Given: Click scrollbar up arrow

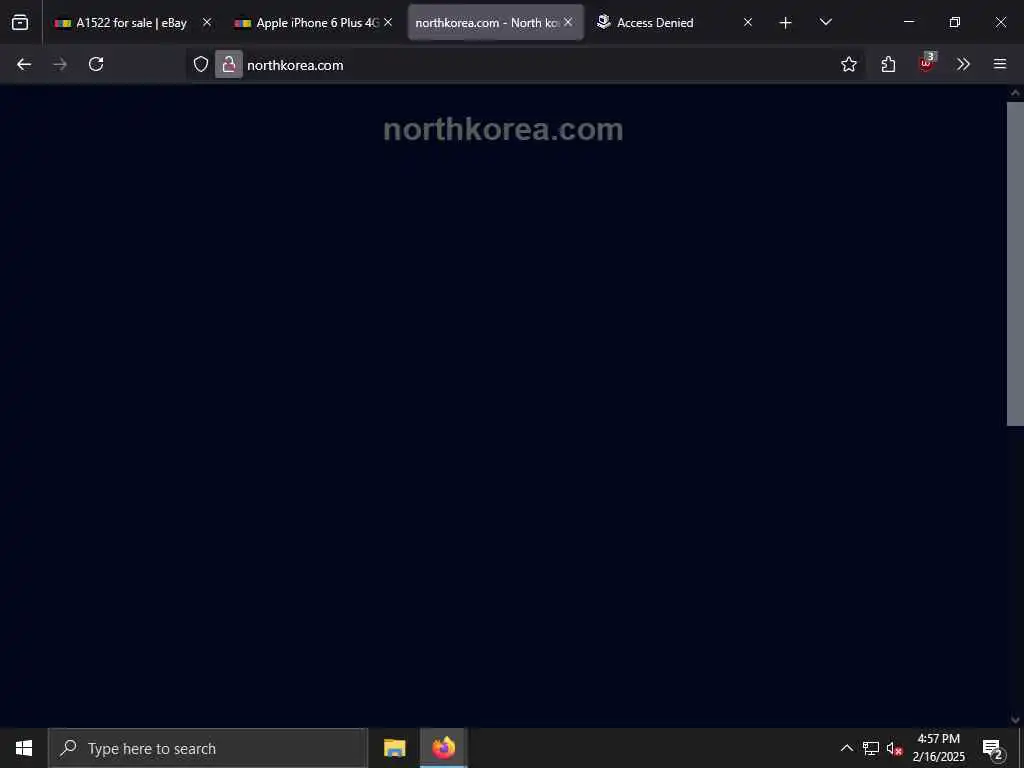Looking at the screenshot, I should click(1015, 93).
